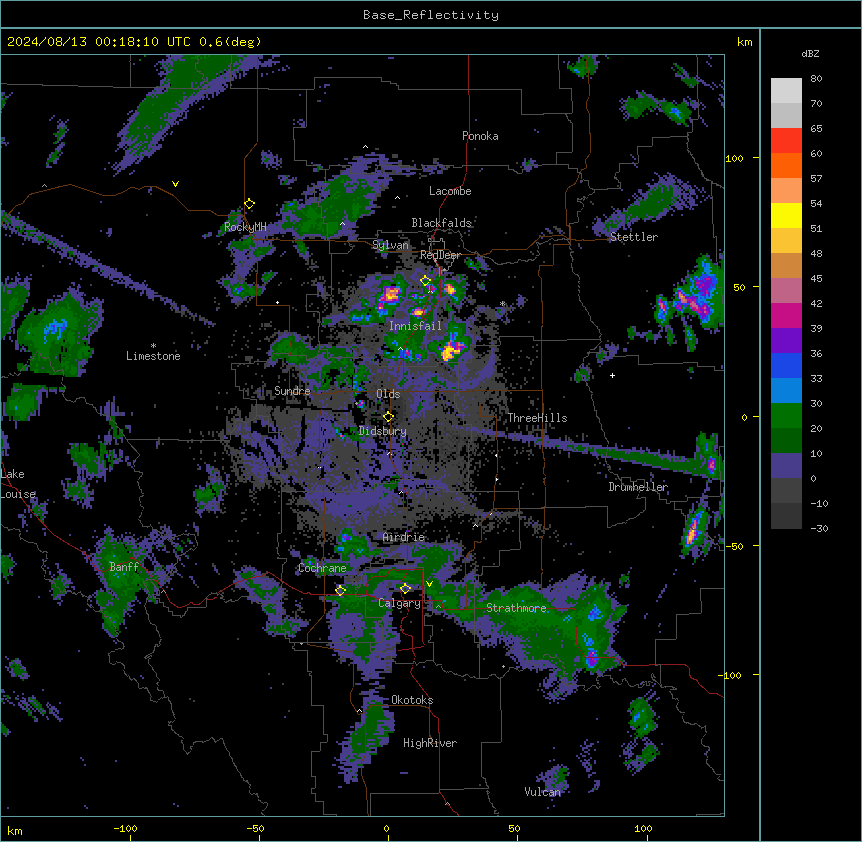Click the yellow diamond marker above Calgary label
This screenshot has height=842, width=862.
point(405,589)
